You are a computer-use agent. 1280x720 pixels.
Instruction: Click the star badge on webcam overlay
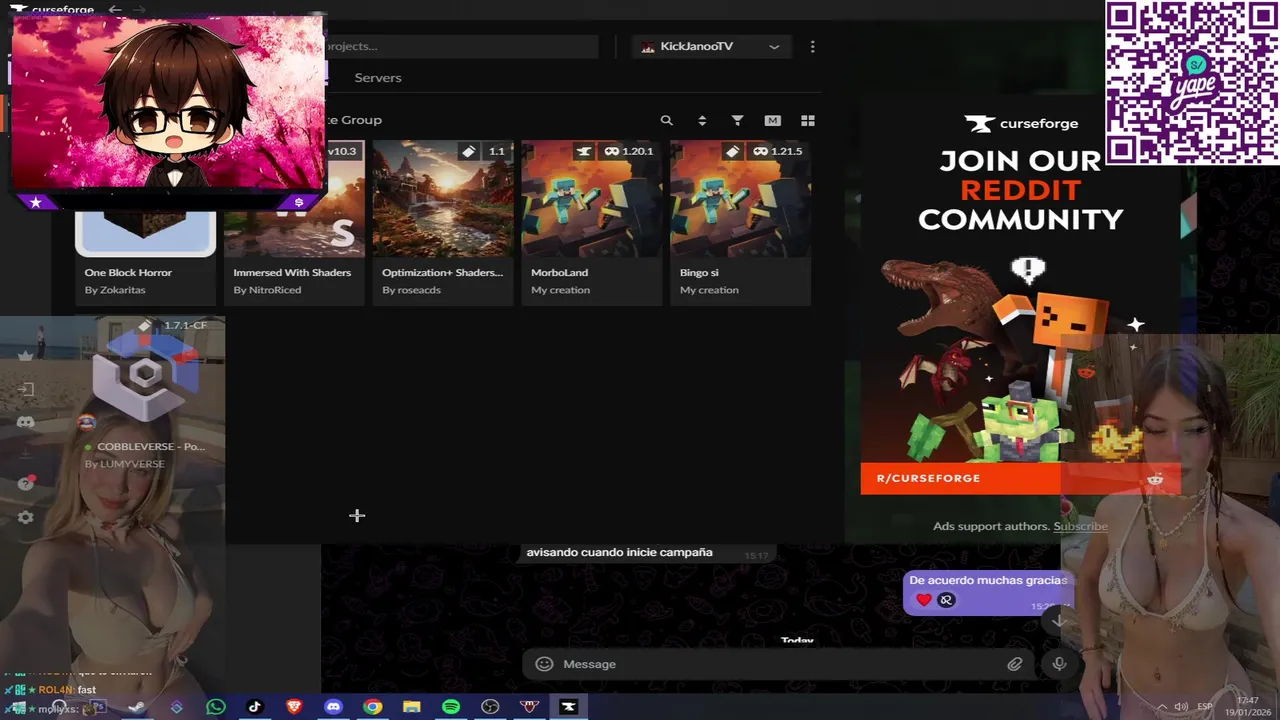36,202
